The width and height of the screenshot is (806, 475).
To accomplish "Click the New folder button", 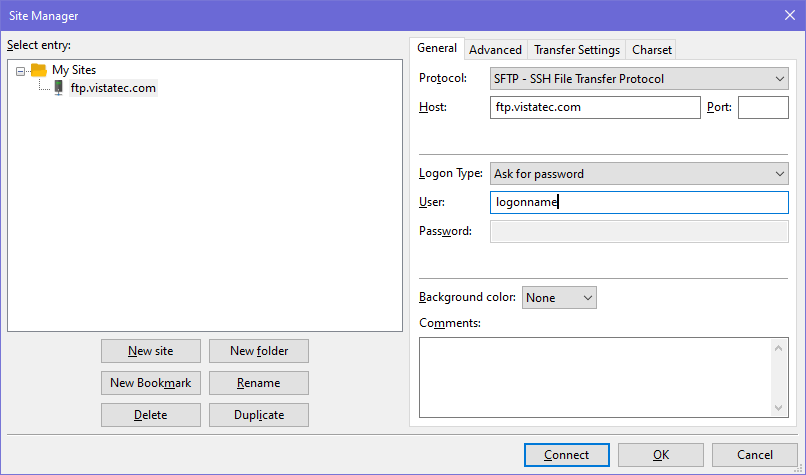I will [x=259, y=351].
